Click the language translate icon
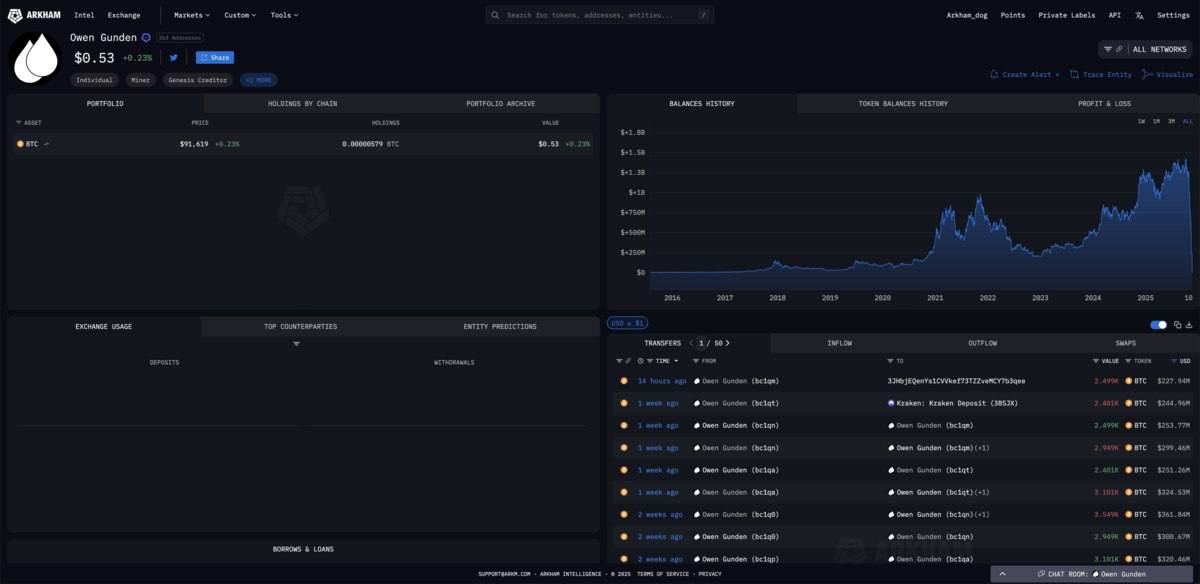1200x584 pixels. click(1139, 15)
